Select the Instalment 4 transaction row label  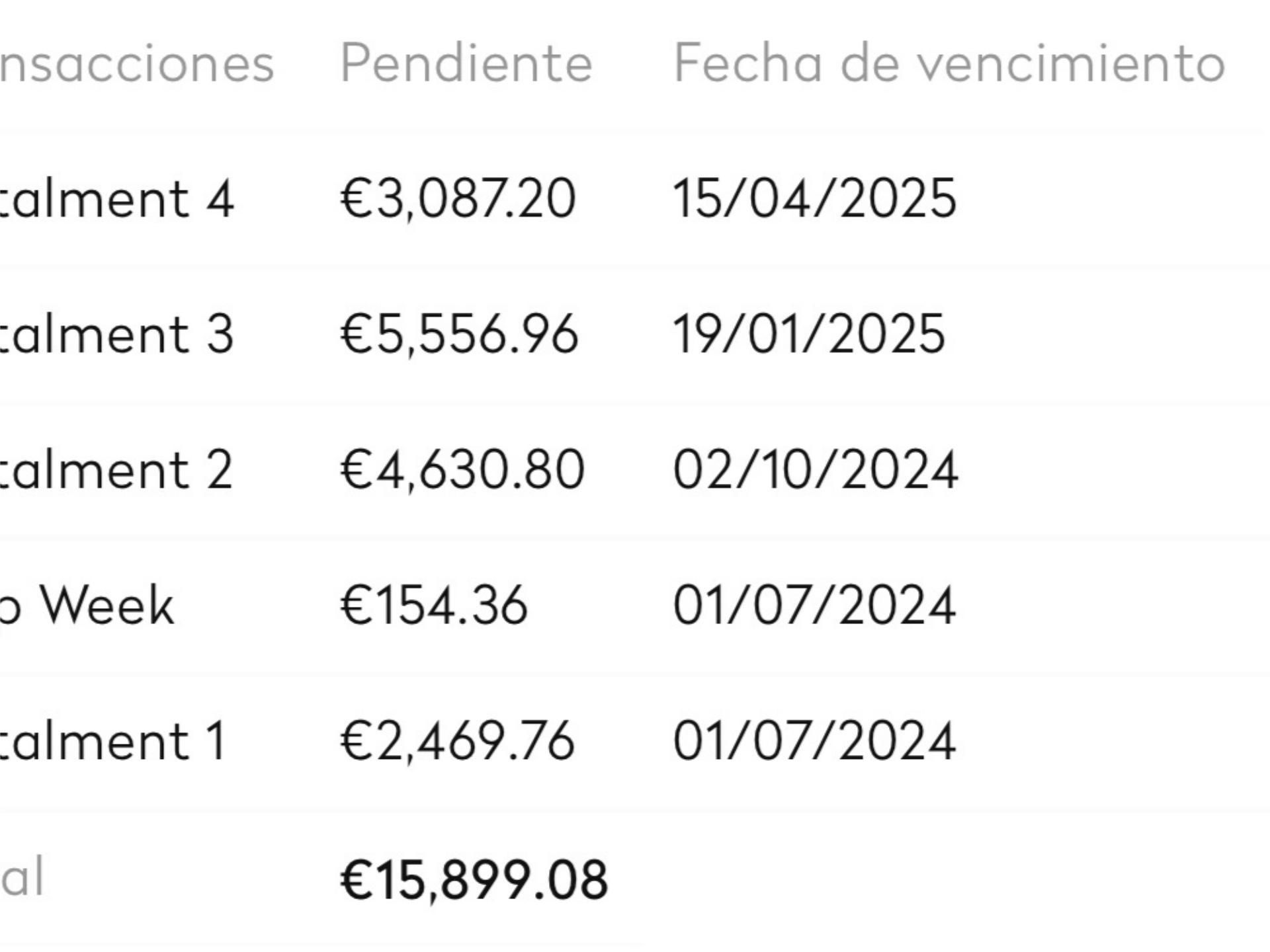[116, 199]
